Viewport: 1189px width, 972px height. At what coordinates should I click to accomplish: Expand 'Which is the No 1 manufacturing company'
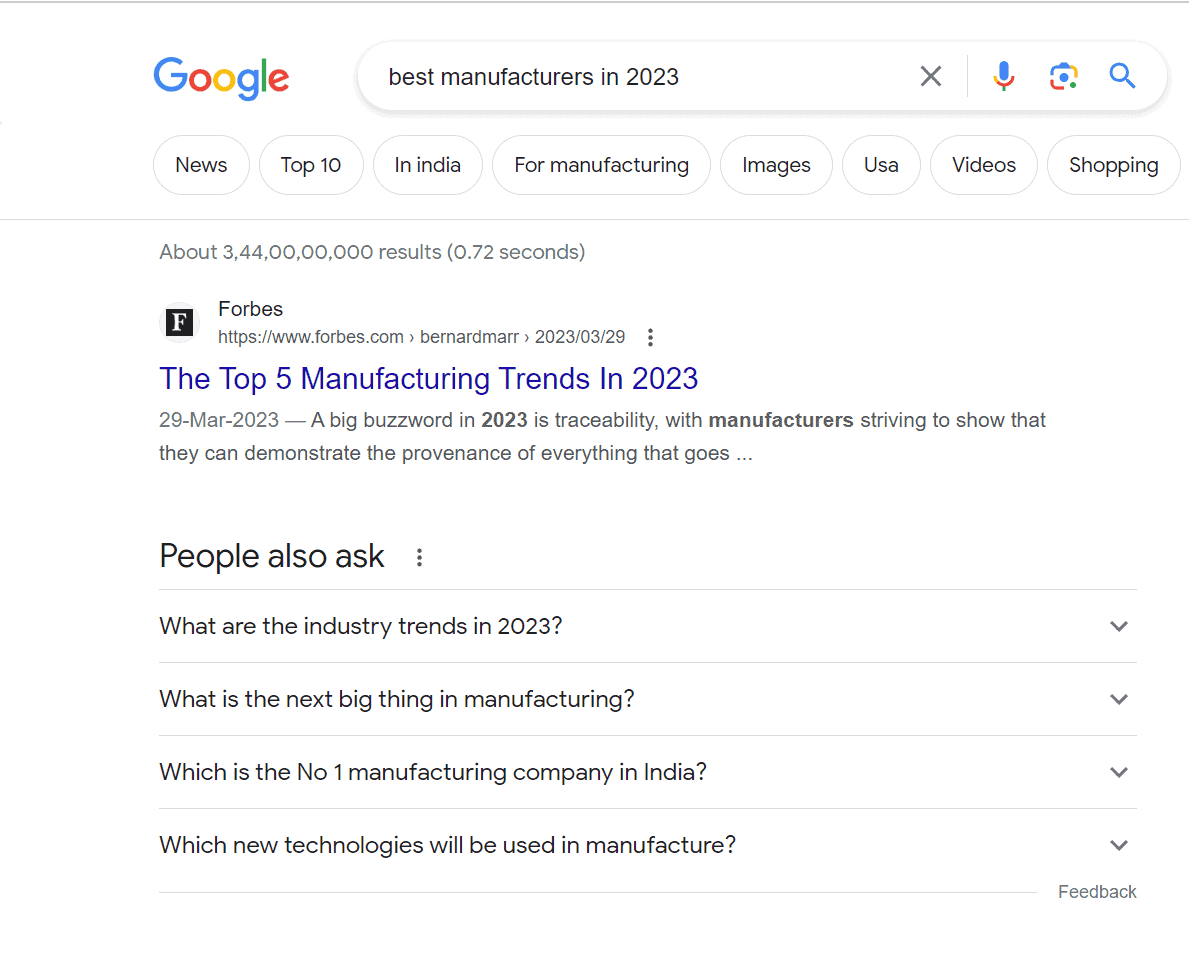[648, 772]
